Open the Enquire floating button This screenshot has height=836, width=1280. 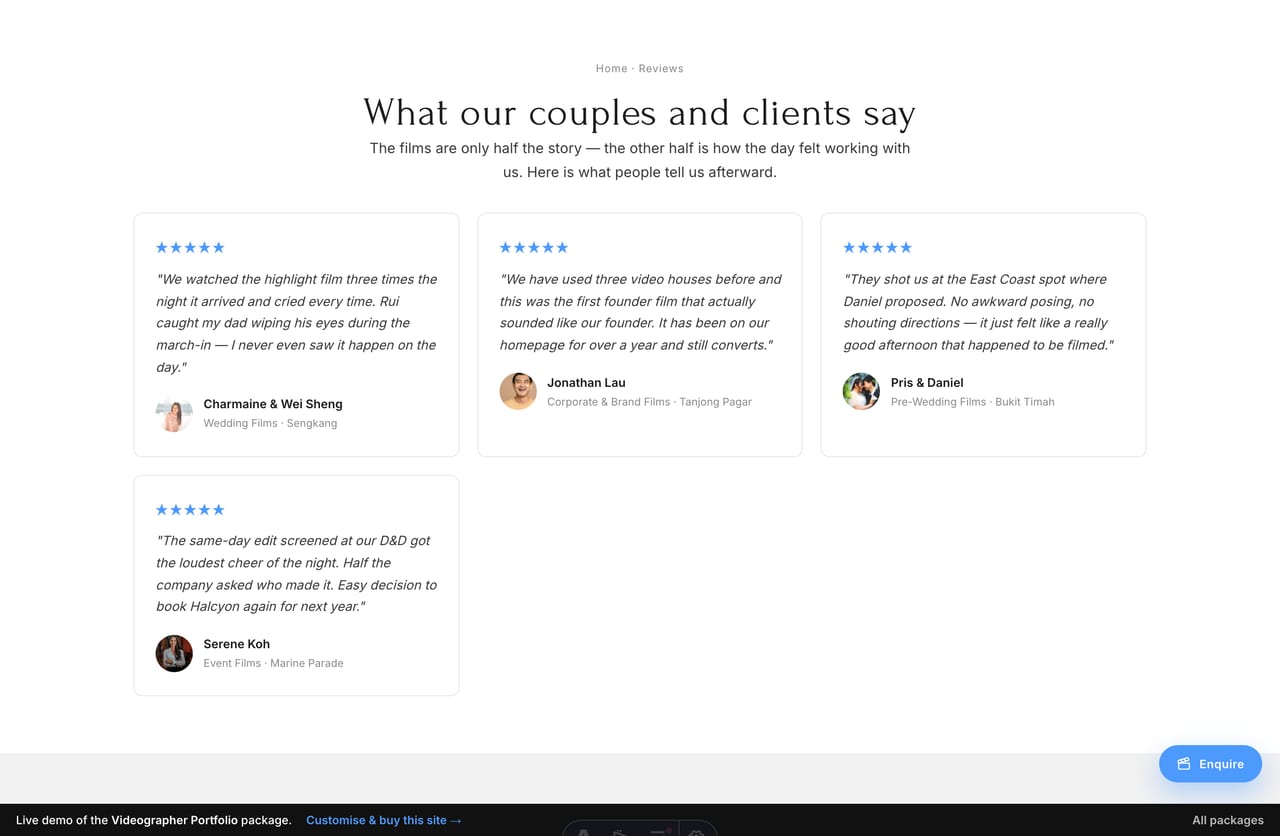1210,764
